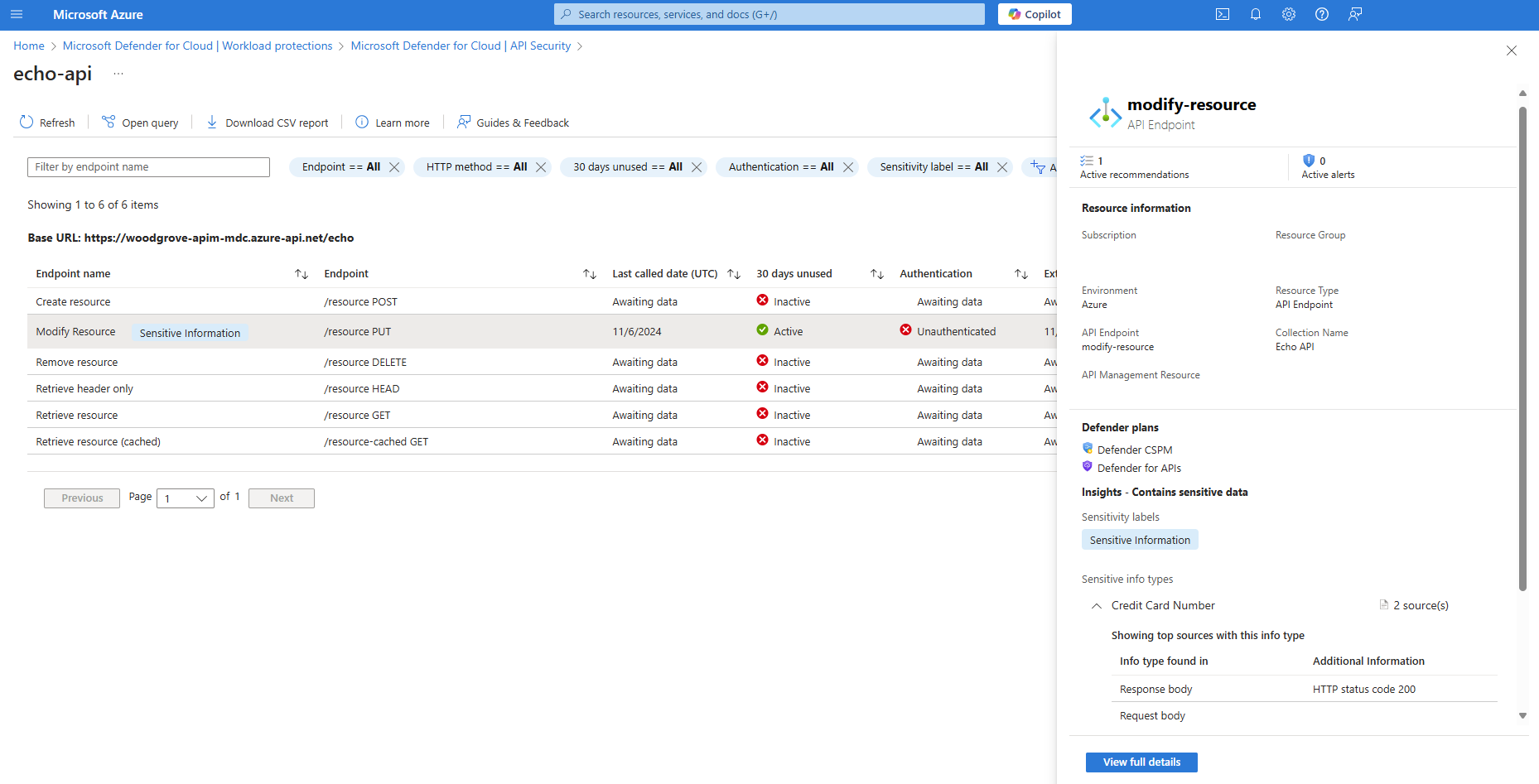Focus the Azure search resources box

click(x=769, y=14)
